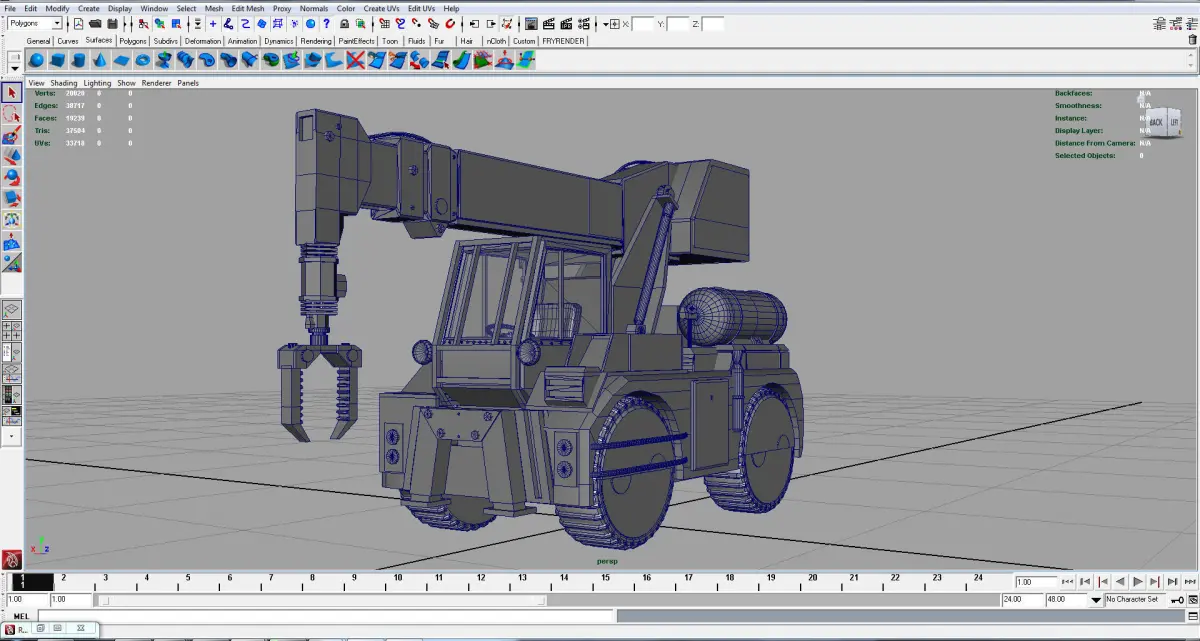The height and width of the screenshot is (641, 1200).
Task: Click the IPR render clapperboard icon
Action: click(x=567, y=23)
